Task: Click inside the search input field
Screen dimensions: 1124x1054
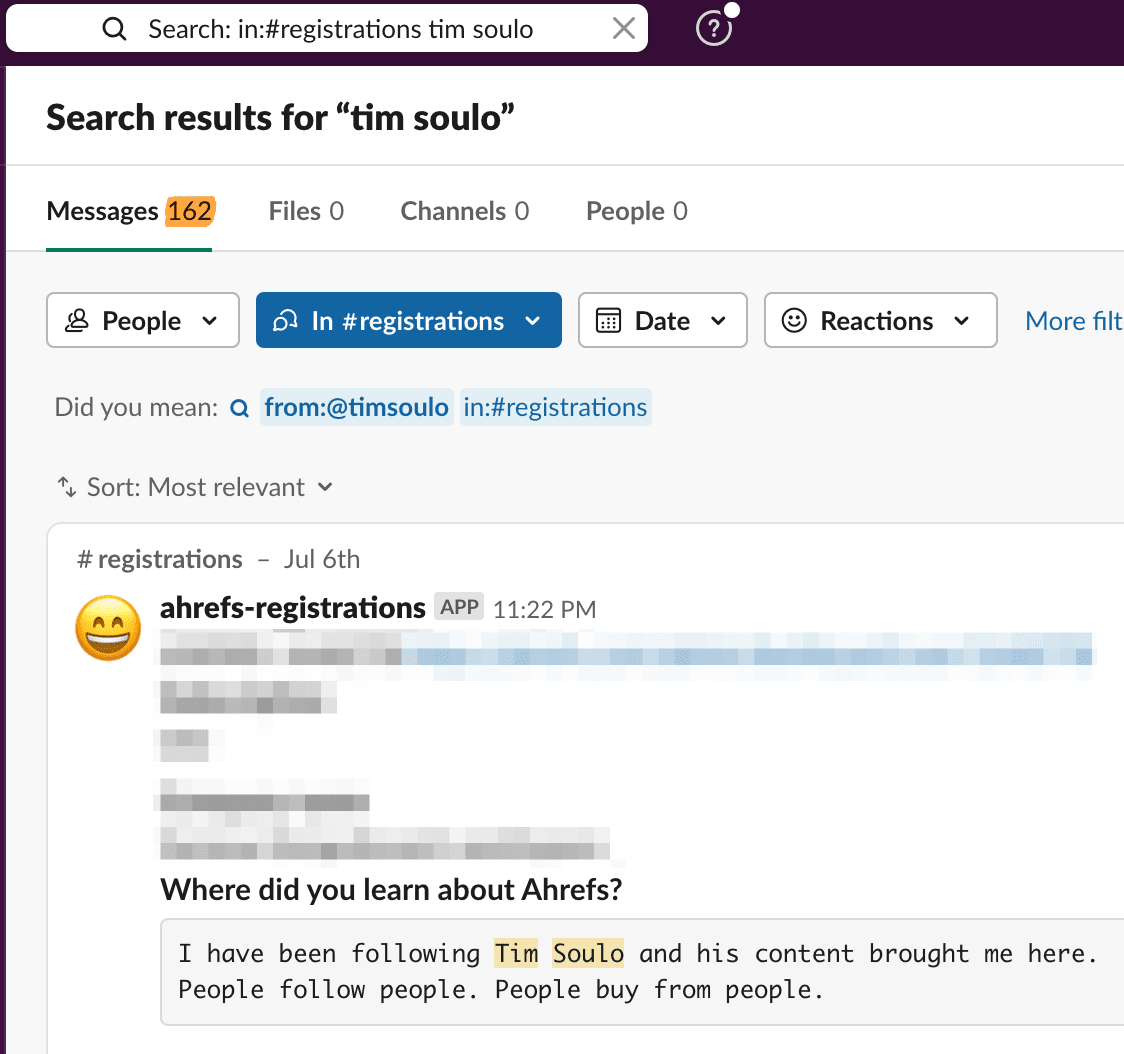Action: pos(350,28)
